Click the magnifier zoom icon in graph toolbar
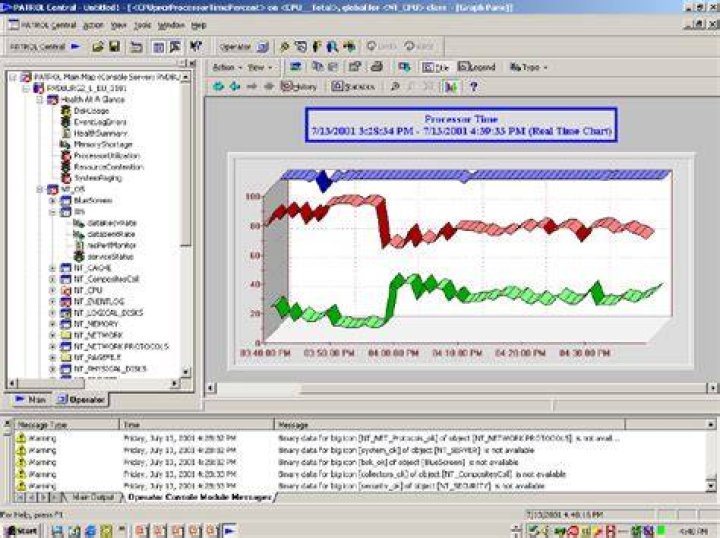This screenshot has height=538, width=720. (x=394, y=86)
